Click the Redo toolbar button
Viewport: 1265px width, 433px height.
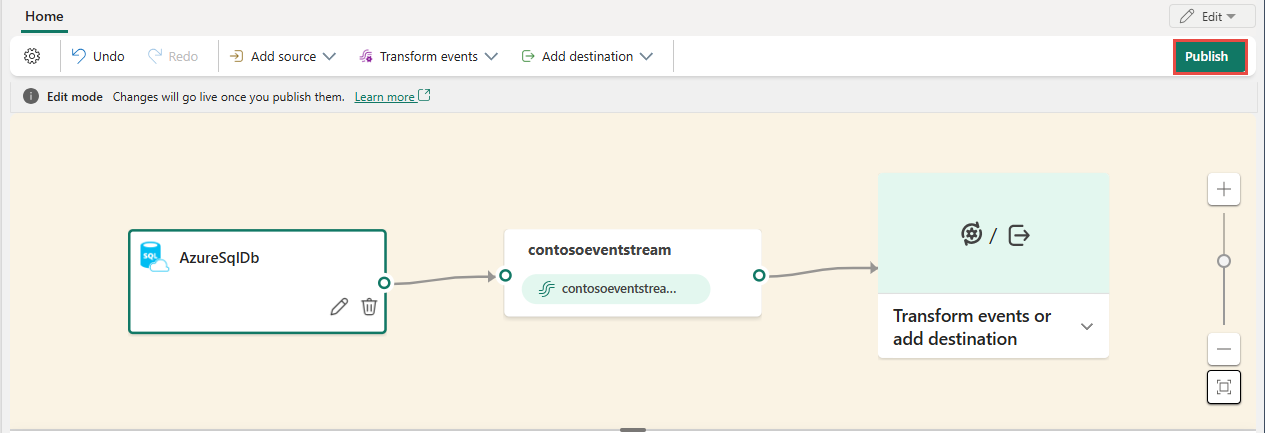(x=173, y=56)
